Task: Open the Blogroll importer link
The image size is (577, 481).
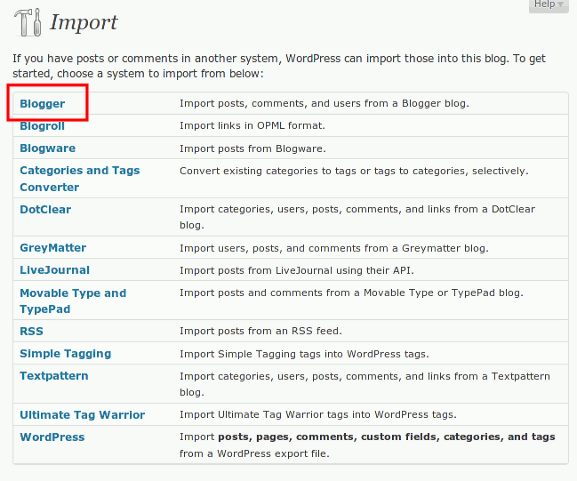Action: coord(42,126)
